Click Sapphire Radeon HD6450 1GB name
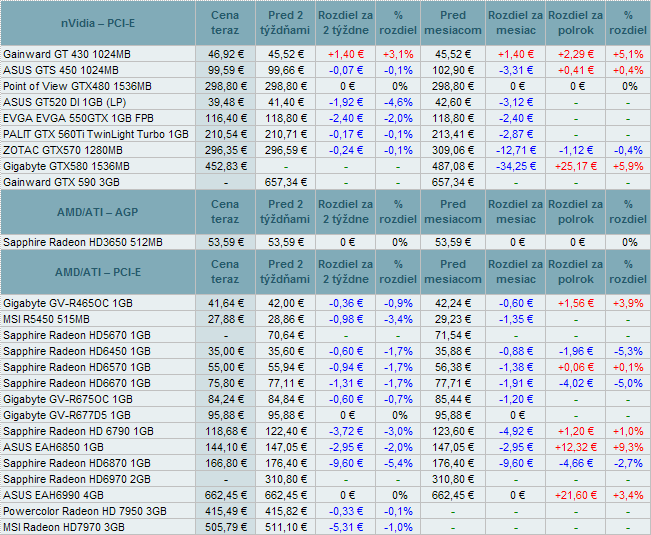Image resolution: width=651 pixels, height=535 pixels. (x=77, y=352)
